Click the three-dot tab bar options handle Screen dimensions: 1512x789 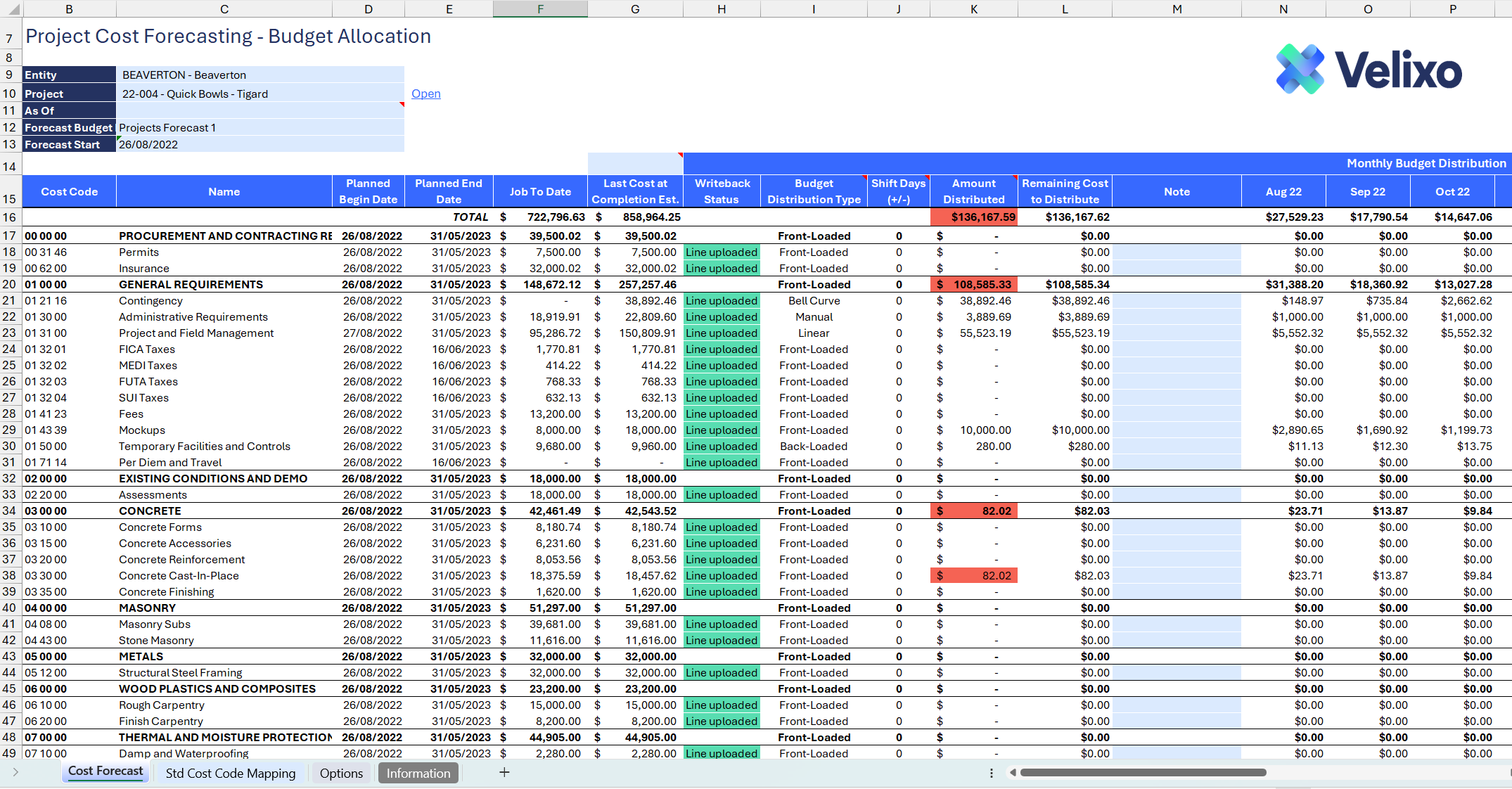click(x=992, y=773)
